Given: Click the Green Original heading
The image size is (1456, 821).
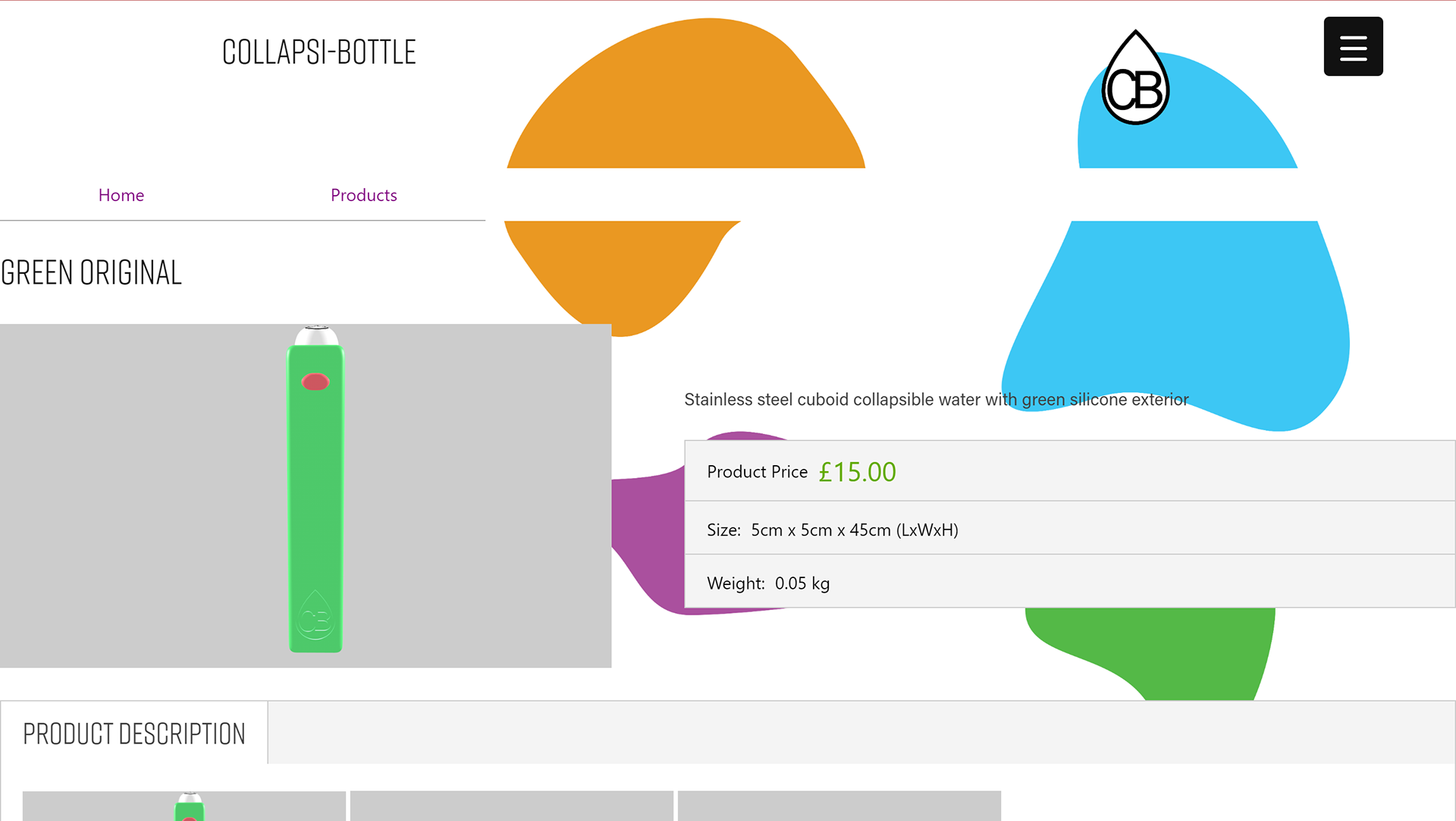Looking at the screenshot, I should 91,273.
